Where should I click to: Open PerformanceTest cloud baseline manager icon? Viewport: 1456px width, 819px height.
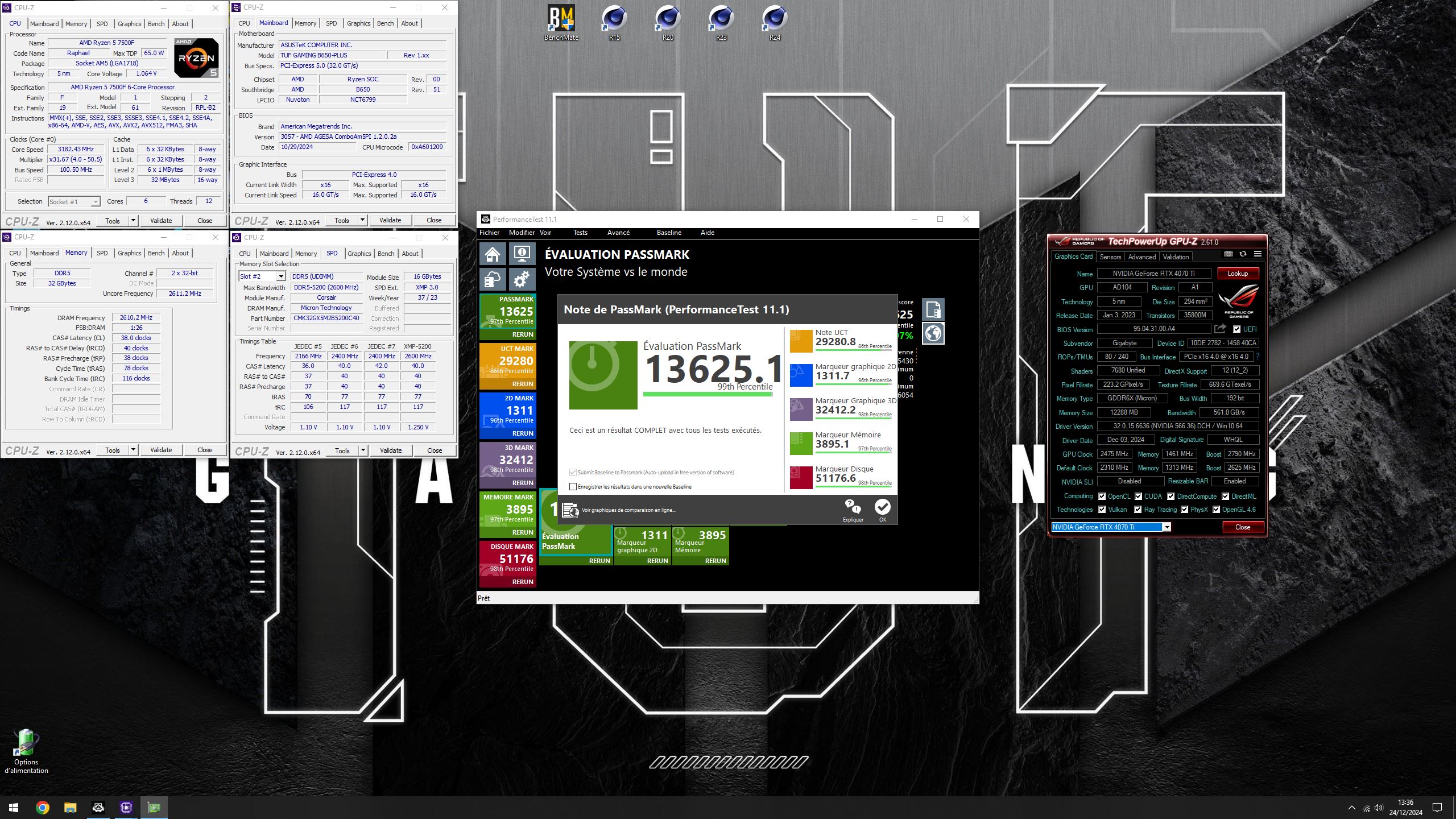tap(493, 279)
